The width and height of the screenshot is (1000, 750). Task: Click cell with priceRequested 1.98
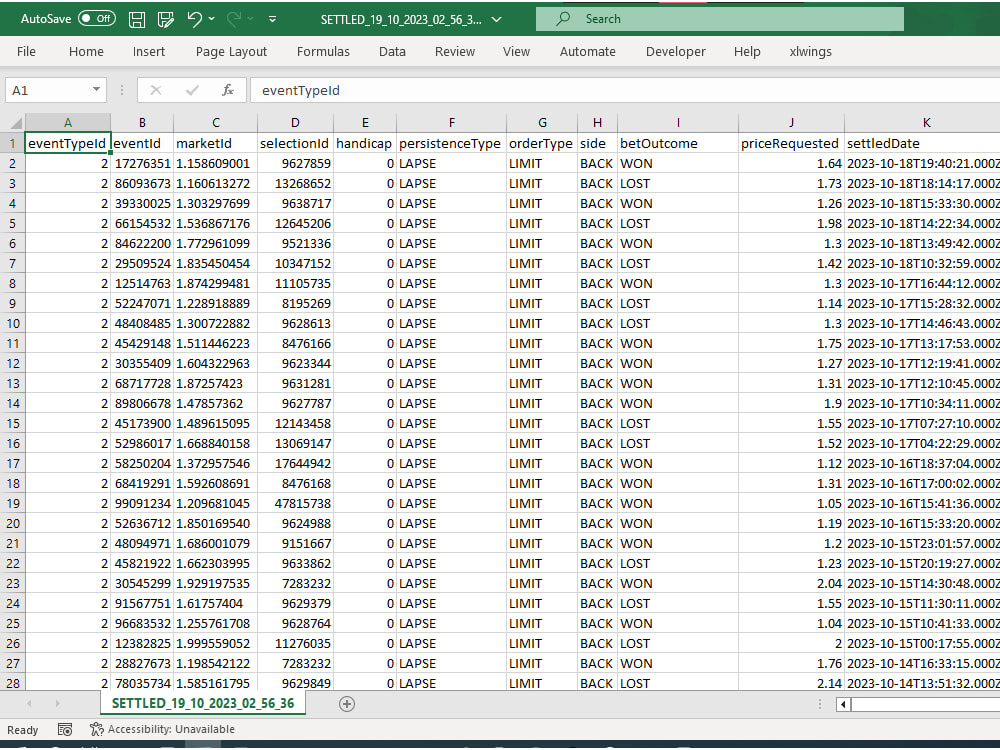(791, 224)
